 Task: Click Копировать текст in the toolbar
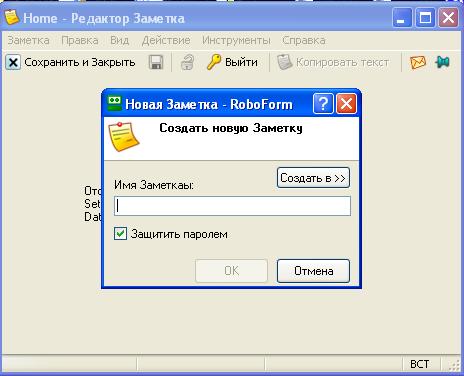click(333, 62)
